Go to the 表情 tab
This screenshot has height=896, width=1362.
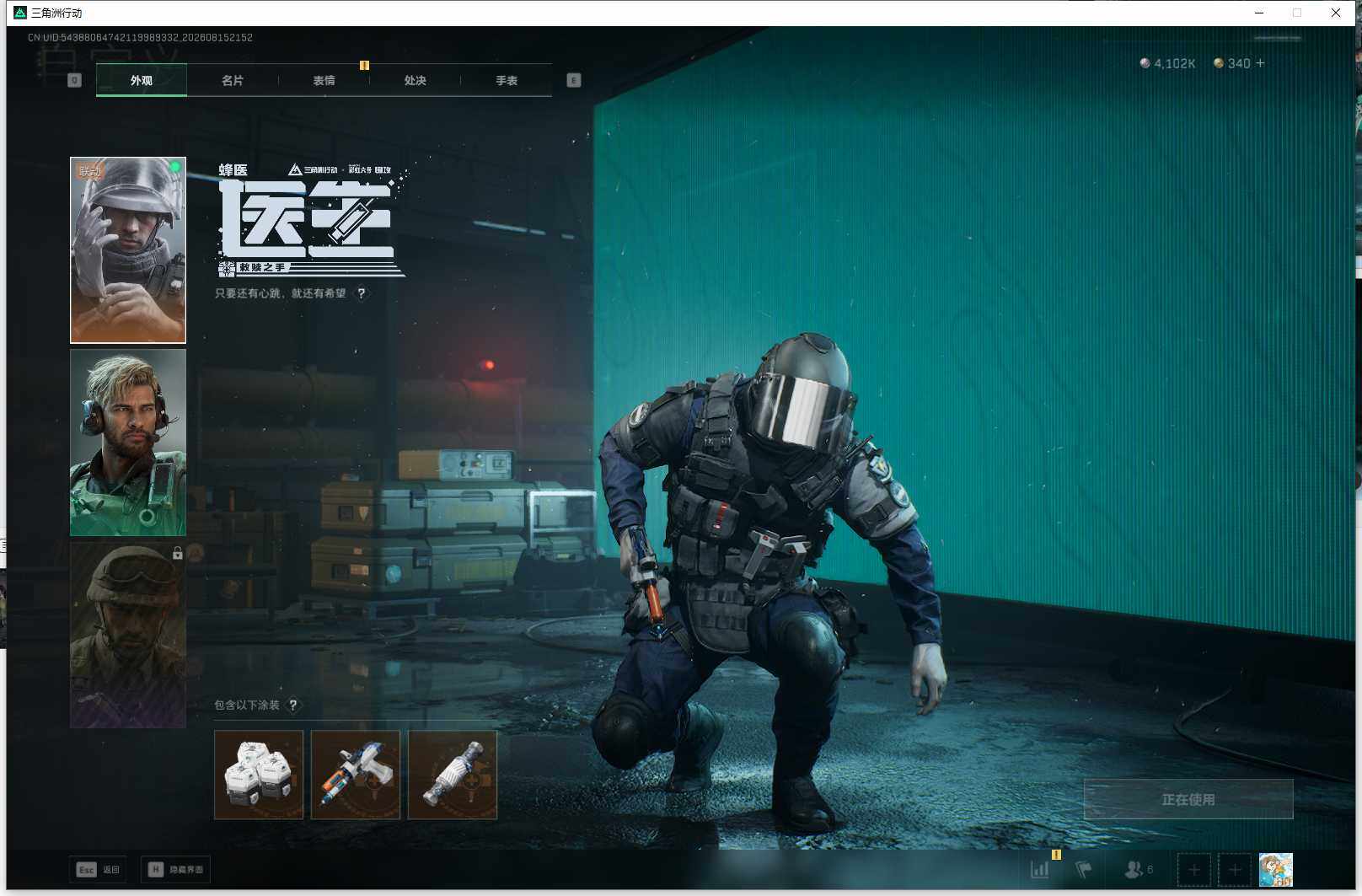tap(324, 80)
